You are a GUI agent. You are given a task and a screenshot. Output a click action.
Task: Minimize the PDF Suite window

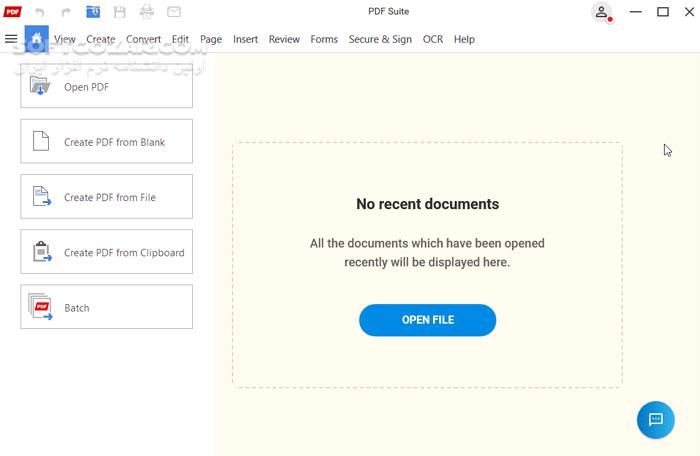pyautogui.click(x=636, y=12)
